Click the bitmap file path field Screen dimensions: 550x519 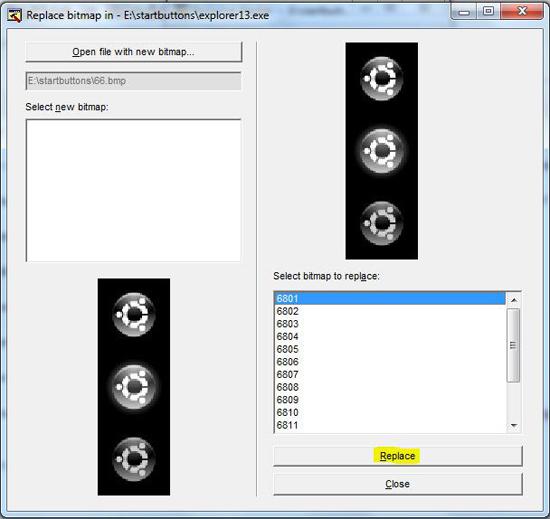pos(133,81)
